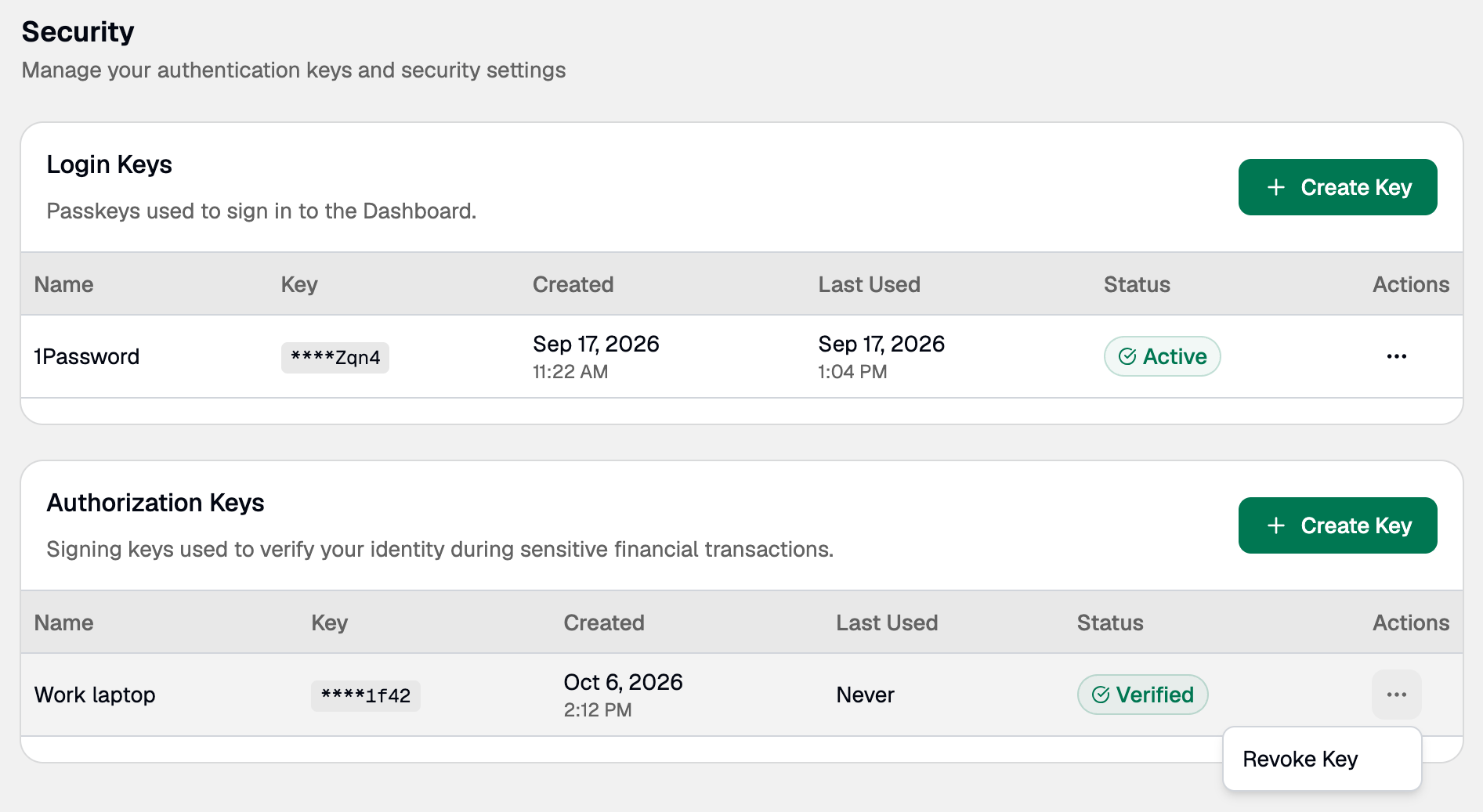This screenshot has width=1483, height=812.
Task: Click the Verified status badge
Action: pyautogui.click(x=1142, y=695)
